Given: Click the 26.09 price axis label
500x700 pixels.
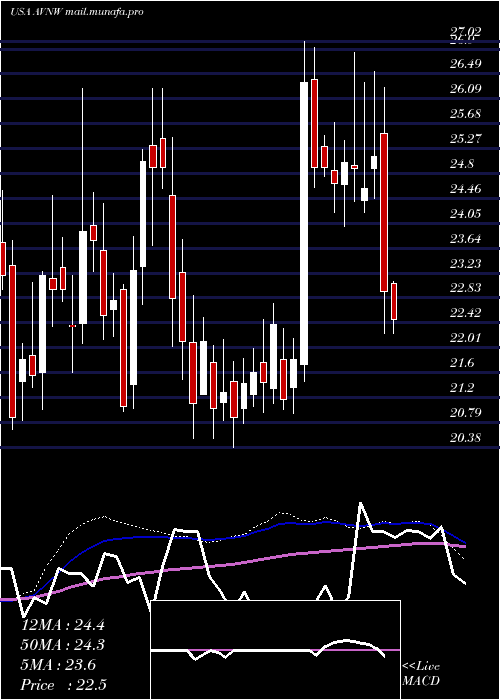Looking at the screenshot, I should [x=465, y=89].
